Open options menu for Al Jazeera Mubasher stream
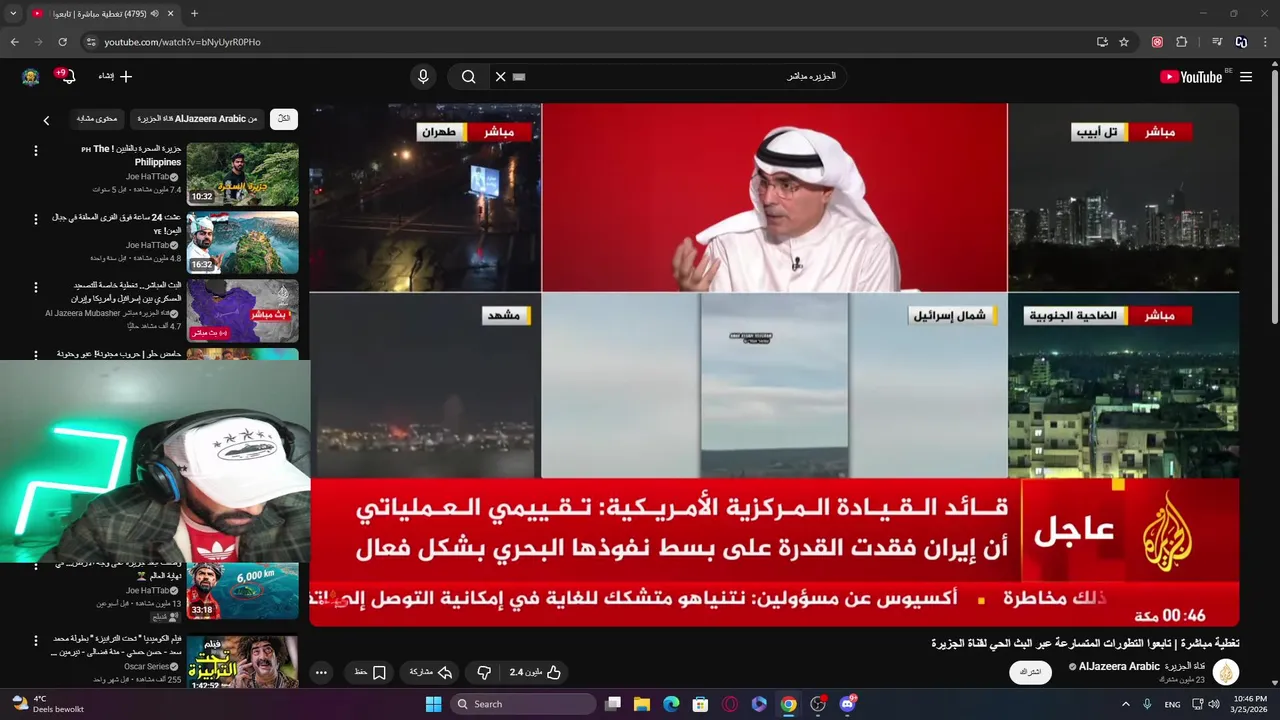 [x=36, y=287]
